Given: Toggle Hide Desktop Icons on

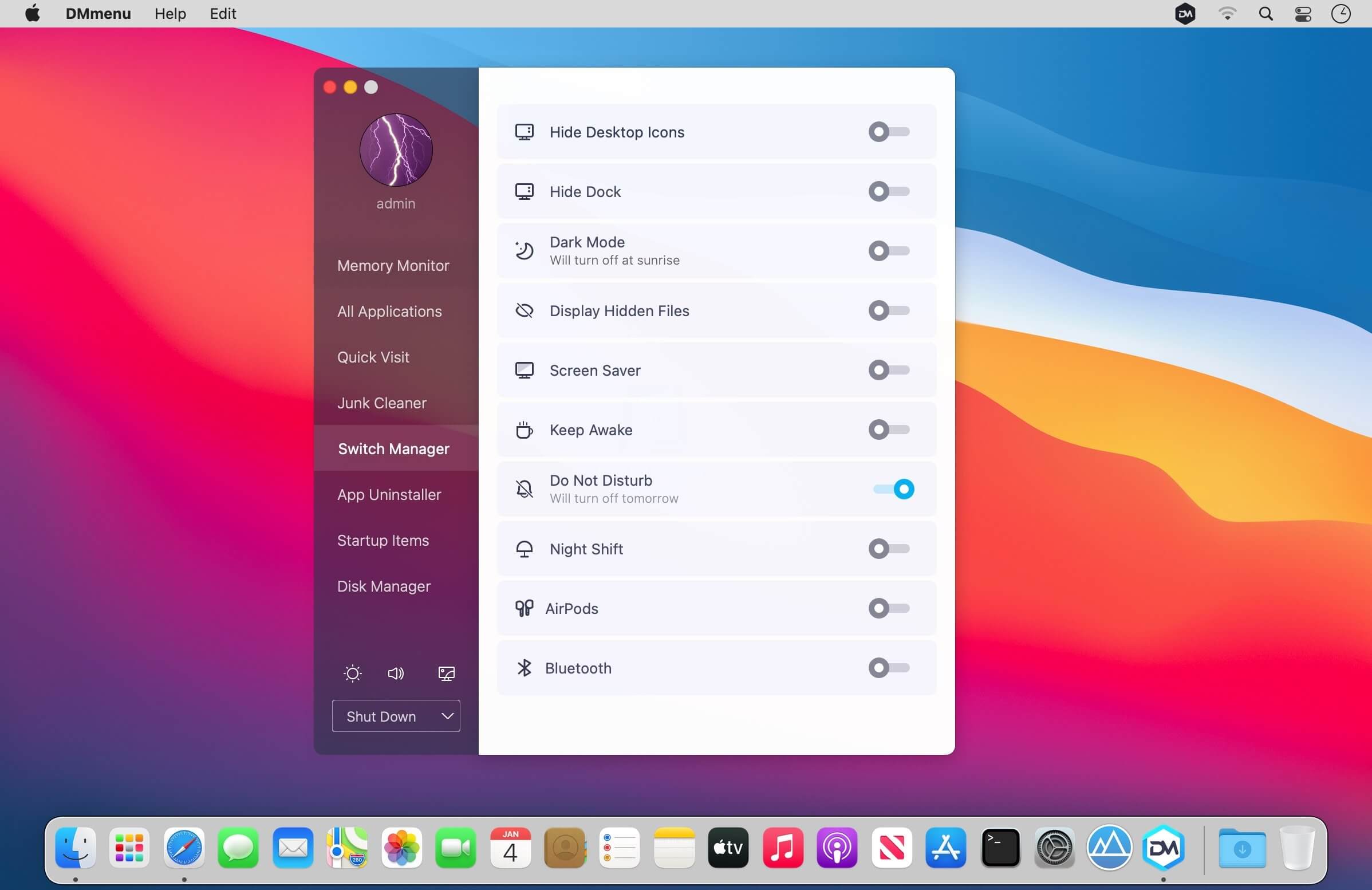Looking at the screenshot, I should click(888, 132).
